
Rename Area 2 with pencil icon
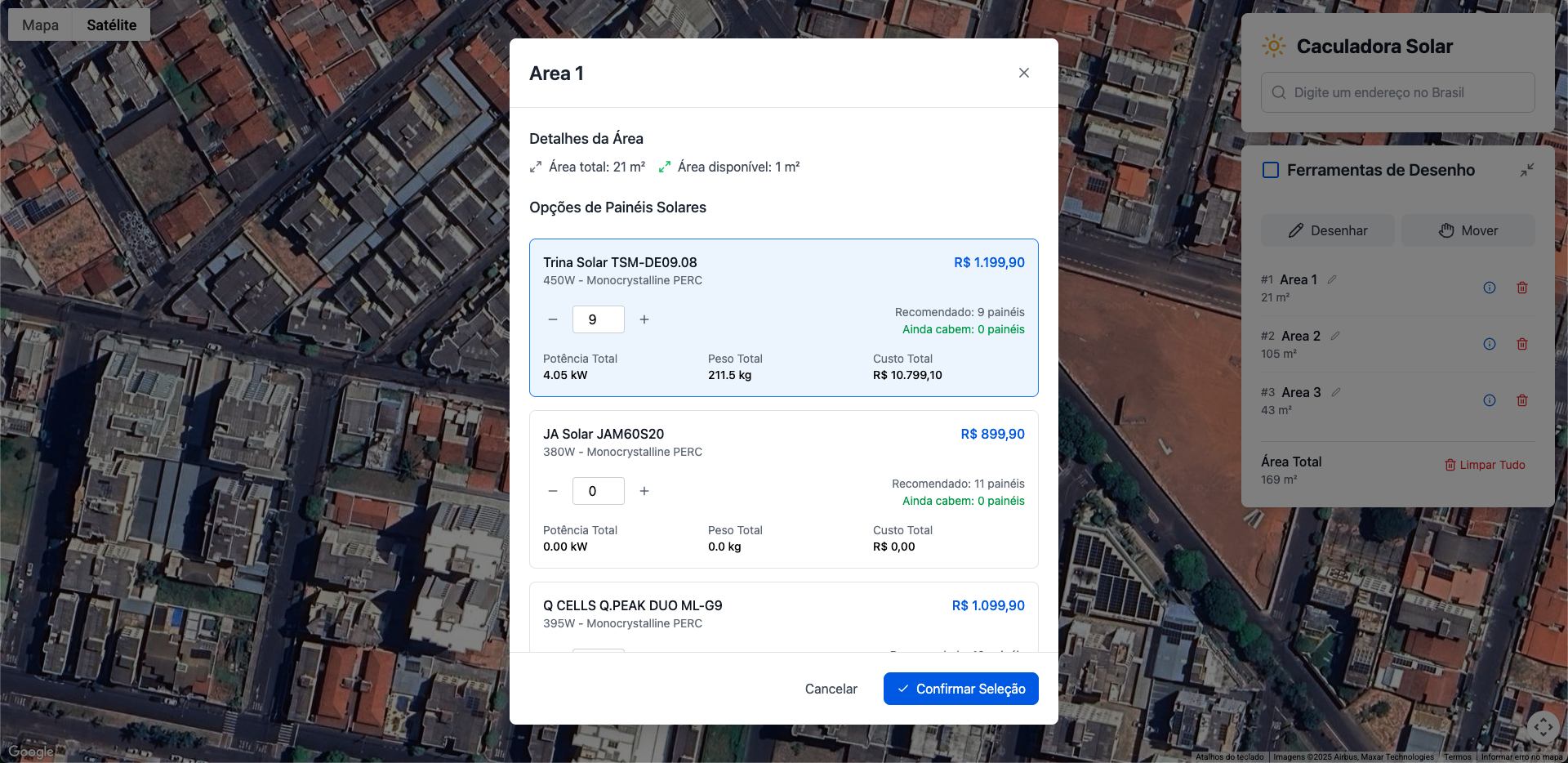tap(1335, 336)
